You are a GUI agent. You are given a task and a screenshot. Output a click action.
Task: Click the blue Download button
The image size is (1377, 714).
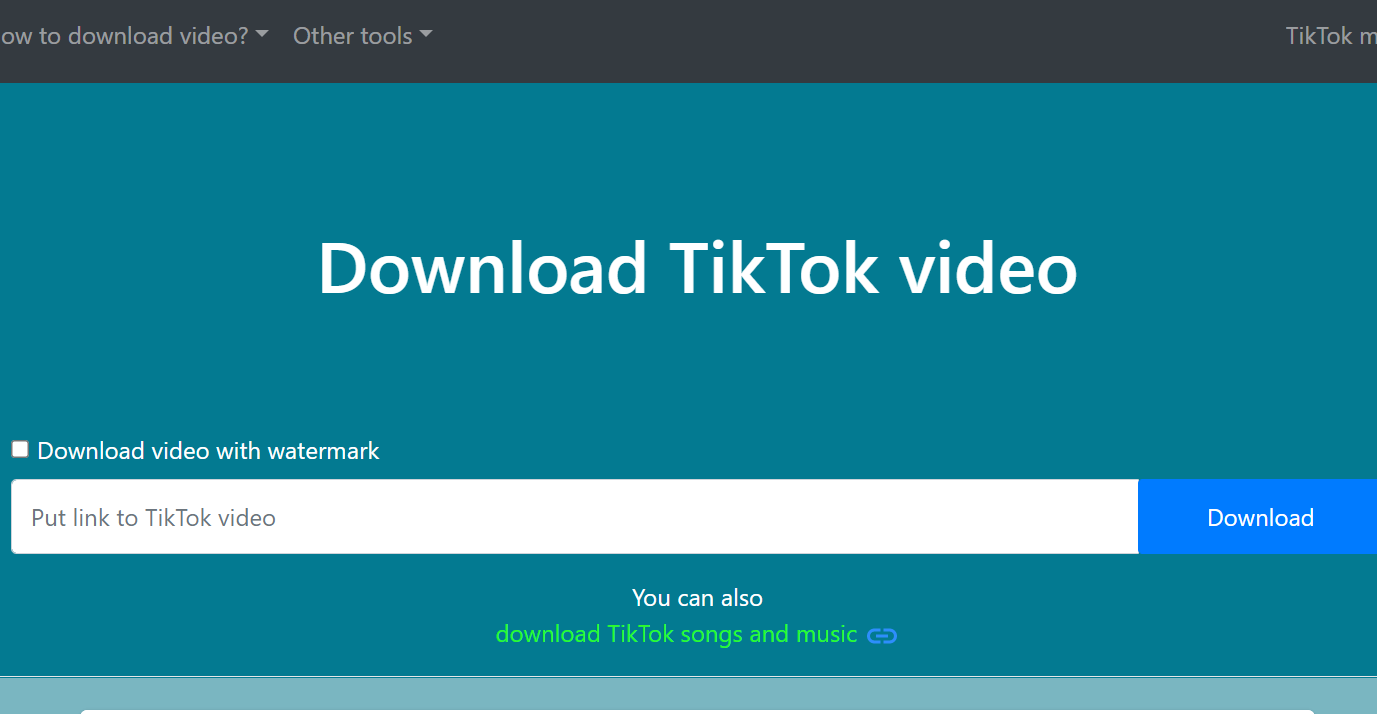pos(1257,517)
